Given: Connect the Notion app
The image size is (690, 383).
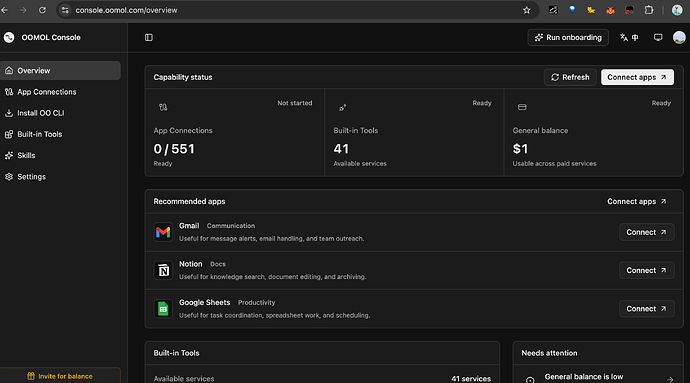Looking at the screenshot, I should tap(646, 270).
